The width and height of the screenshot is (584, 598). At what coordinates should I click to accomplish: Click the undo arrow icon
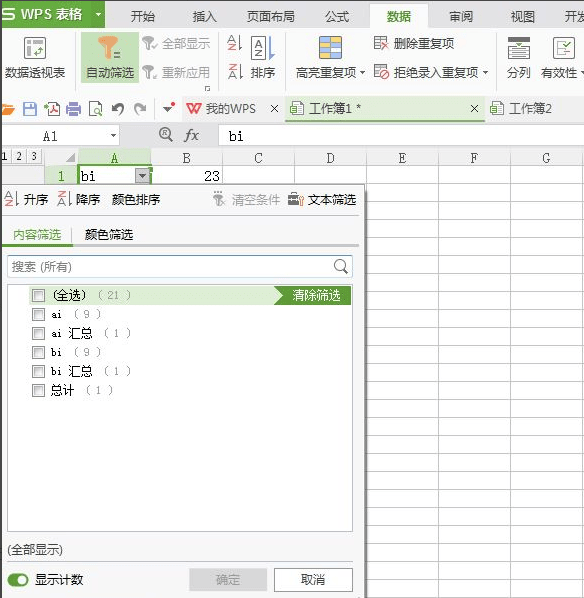[x=118, y=109]
